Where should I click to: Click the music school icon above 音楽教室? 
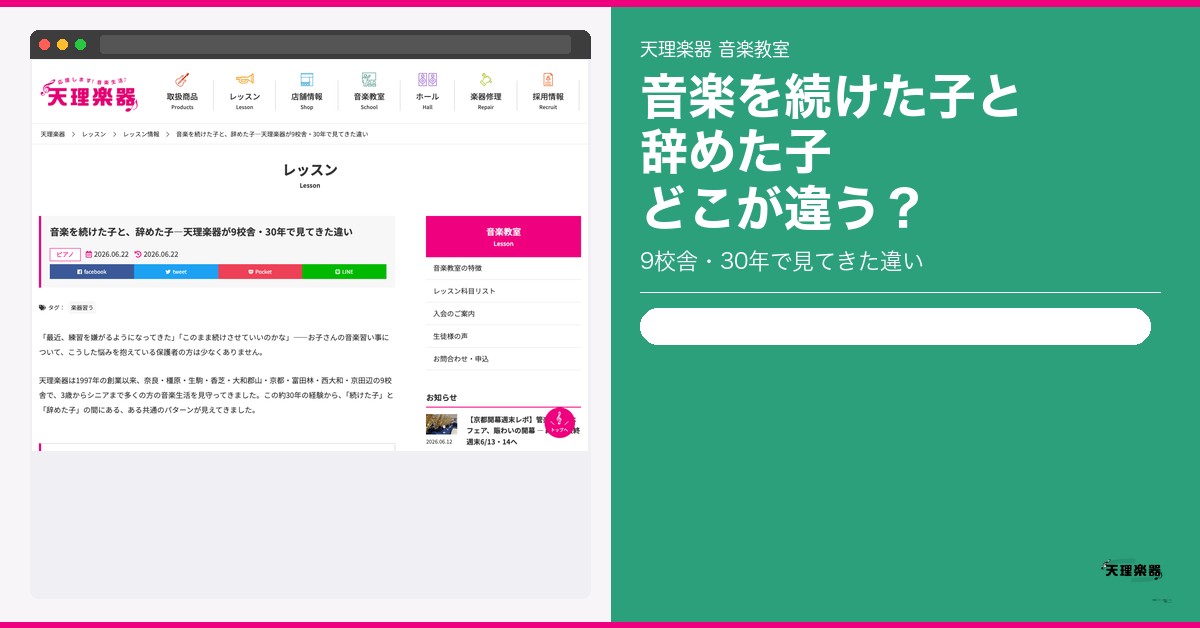click(x=369, y=80)
